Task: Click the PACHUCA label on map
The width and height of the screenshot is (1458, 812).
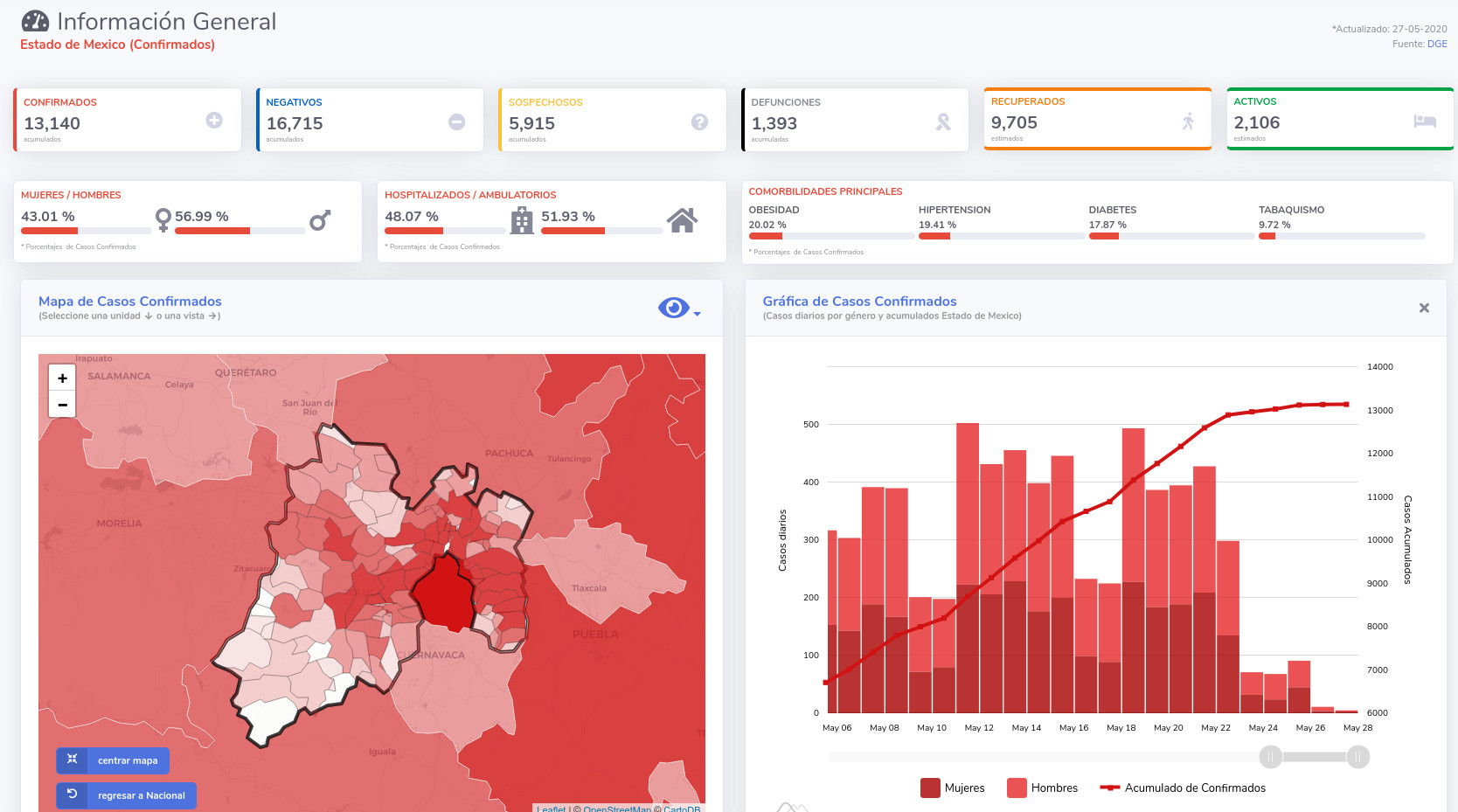Action: tap(509, 454)
